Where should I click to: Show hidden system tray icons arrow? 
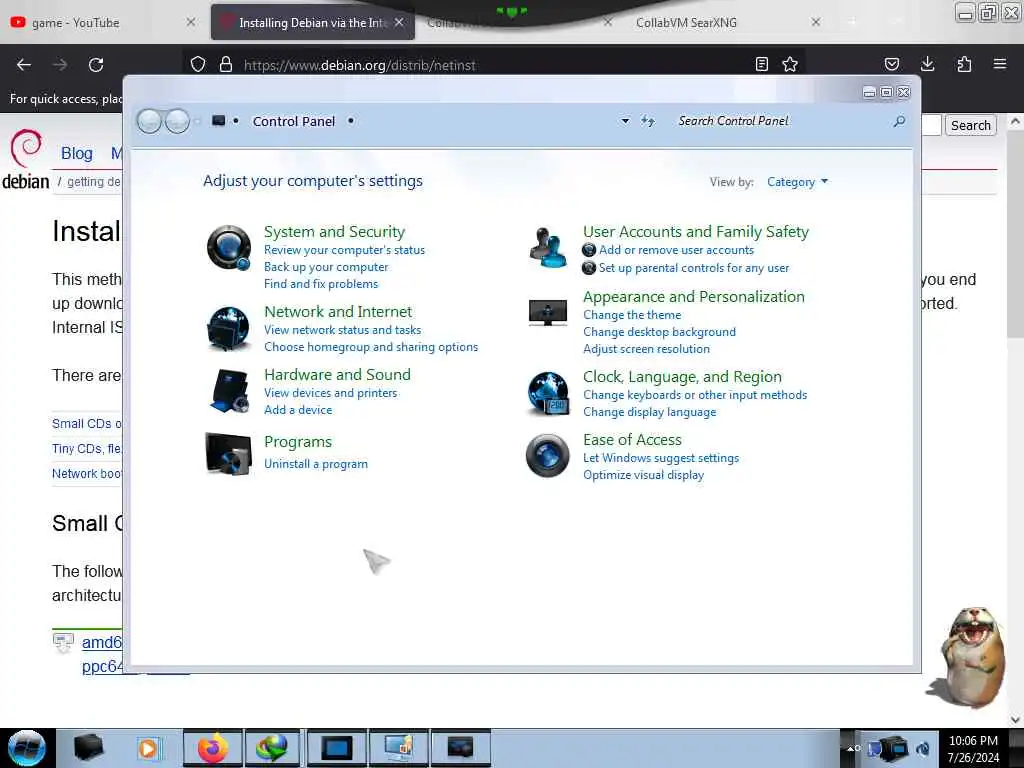pyautogui.click(x=851, y=748)
